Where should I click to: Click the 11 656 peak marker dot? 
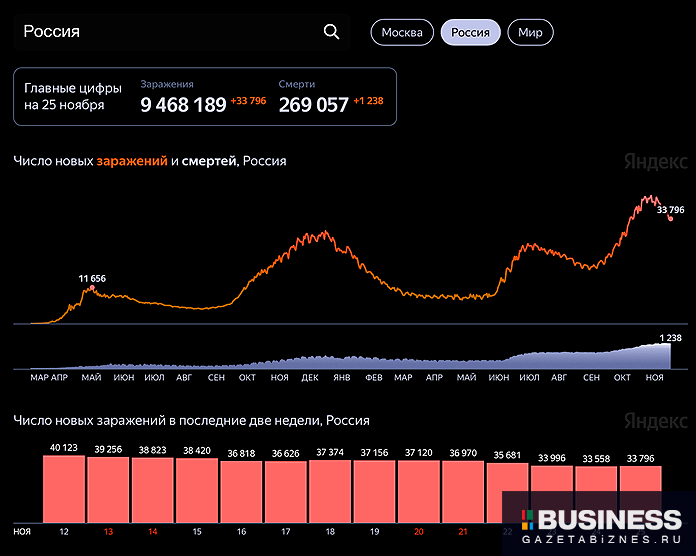click(92, 288)
